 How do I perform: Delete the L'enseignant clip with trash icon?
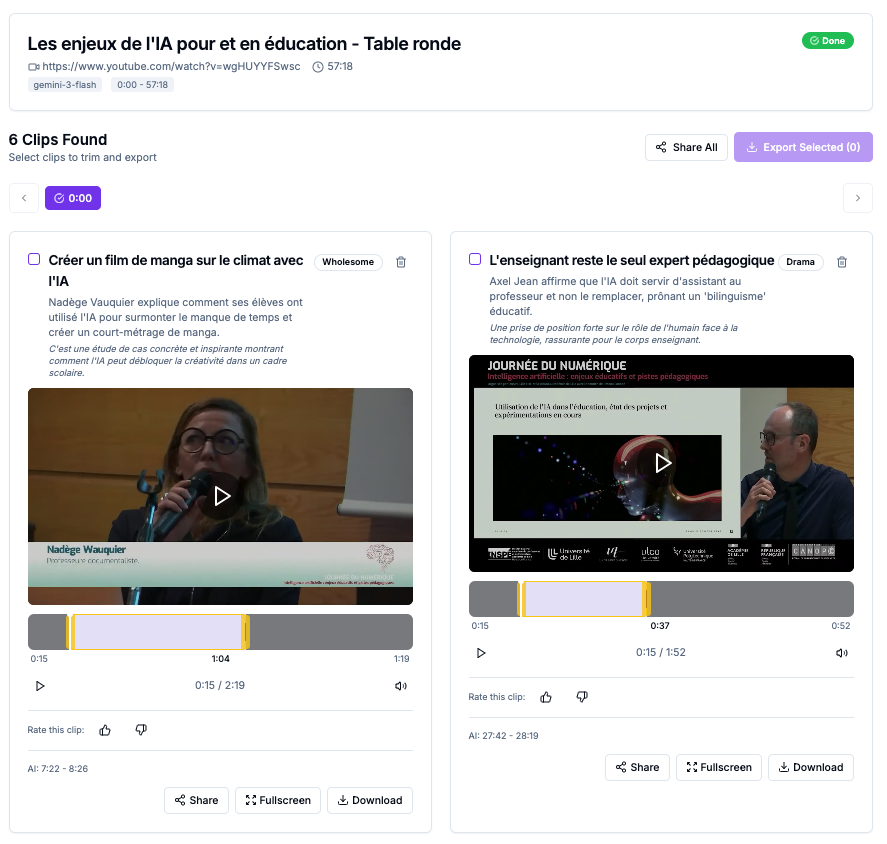click(x=842, y=262)
